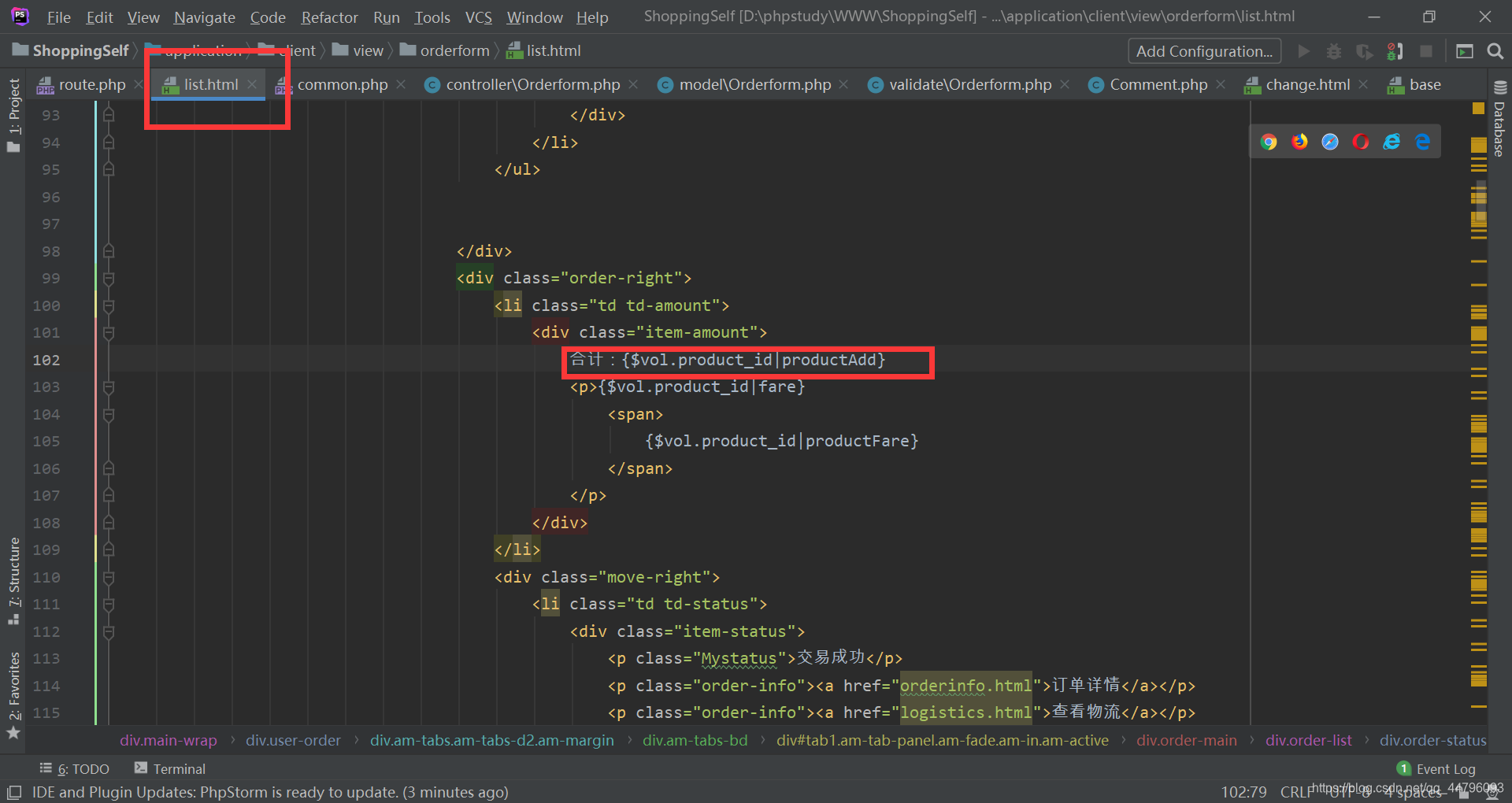Open page in Chrome browser
Viewport: 1512px width, 803px height.
pos(1268,142)
